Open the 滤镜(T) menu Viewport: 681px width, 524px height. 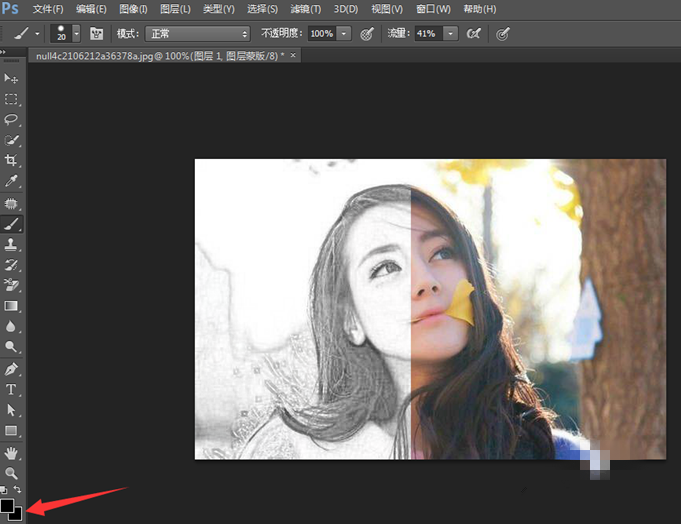click(x=306, y=9)
